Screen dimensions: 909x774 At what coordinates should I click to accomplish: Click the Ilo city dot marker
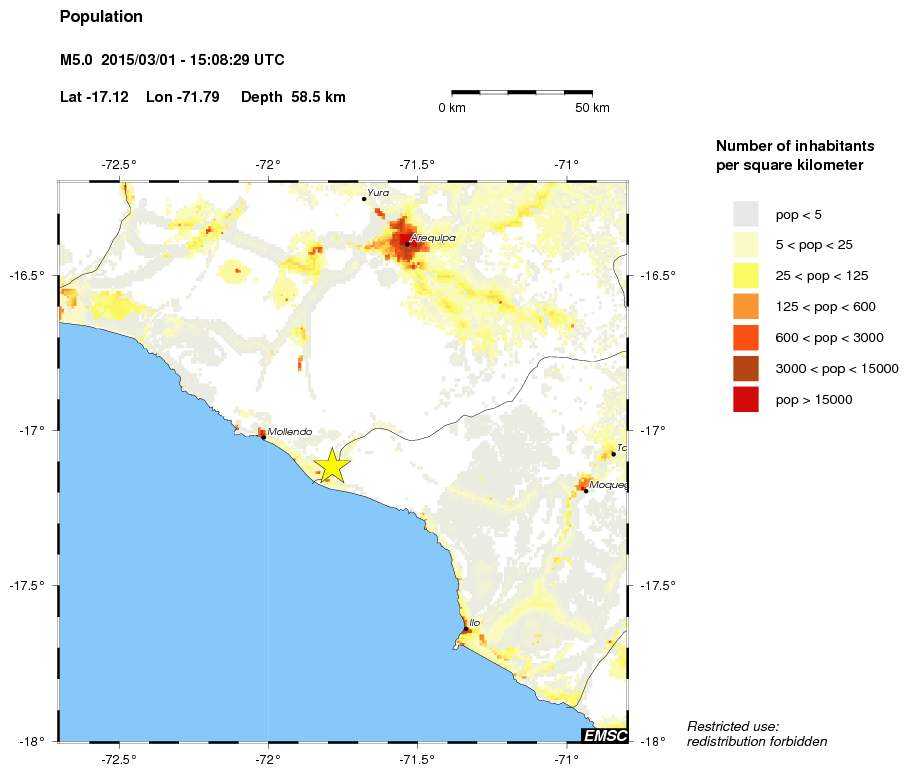coord(466,628)
